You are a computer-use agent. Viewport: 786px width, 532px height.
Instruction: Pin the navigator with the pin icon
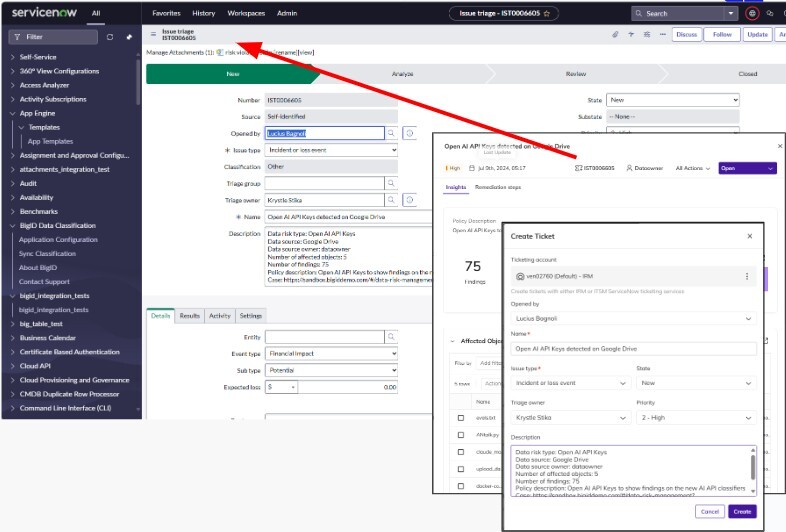tap(129, 37)
